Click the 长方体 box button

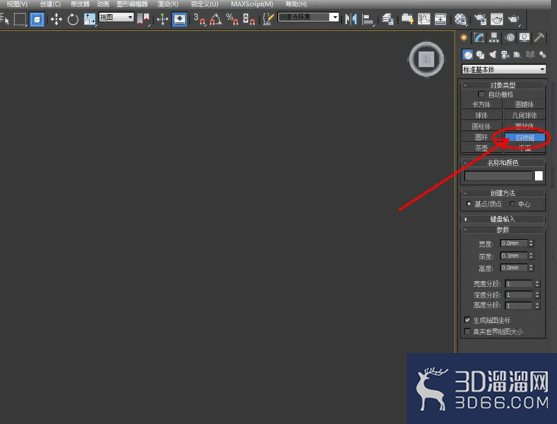coord(481,104)
